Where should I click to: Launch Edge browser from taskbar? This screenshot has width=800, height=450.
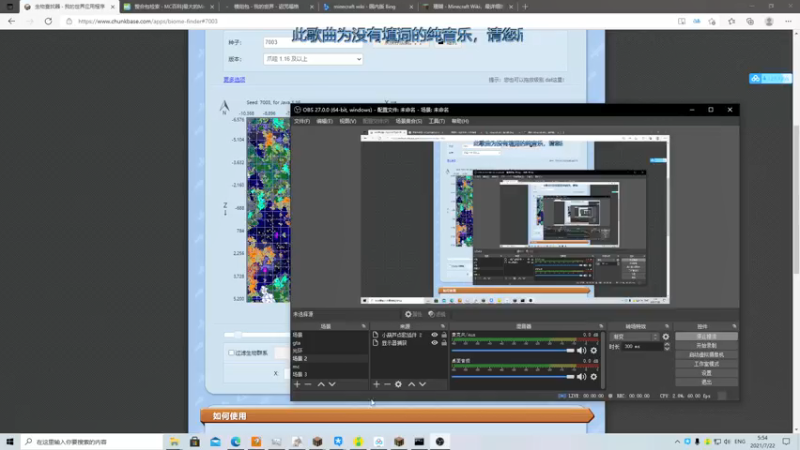click(x=236, y=442)
